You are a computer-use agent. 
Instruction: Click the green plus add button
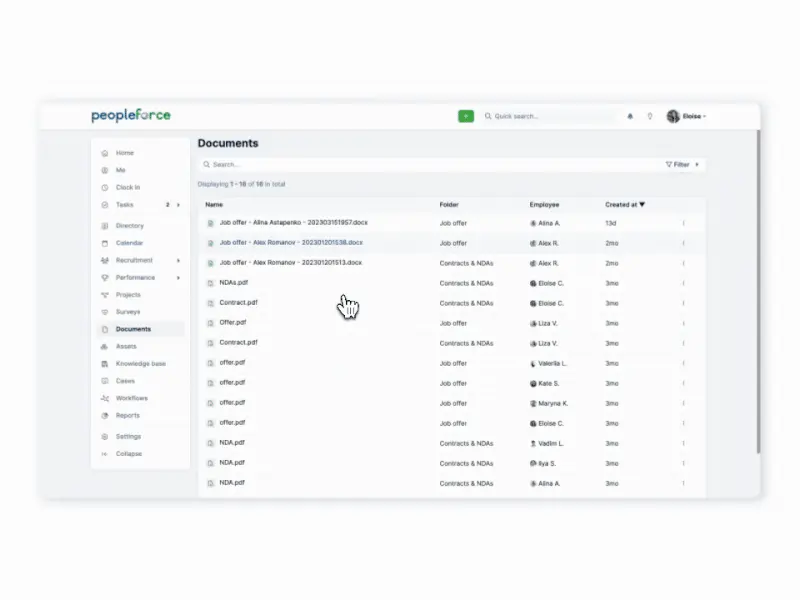point(465,116)
